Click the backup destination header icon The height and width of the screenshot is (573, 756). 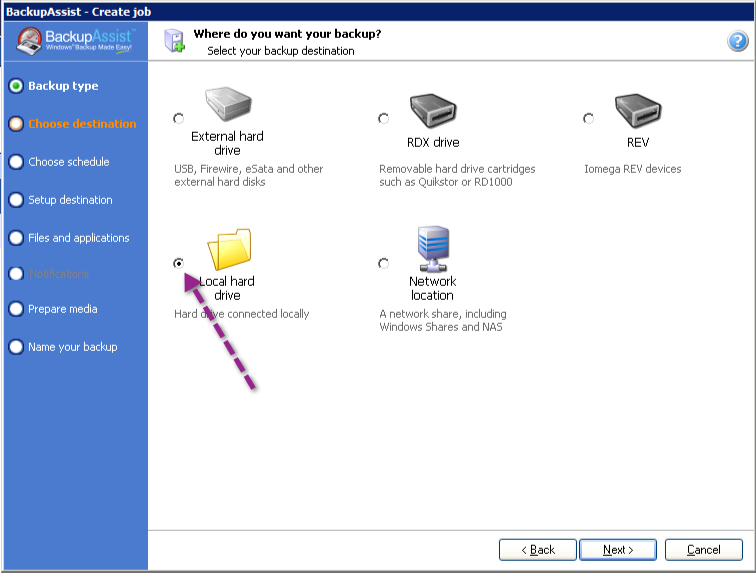pyautogui.click(x=175, y=41)
